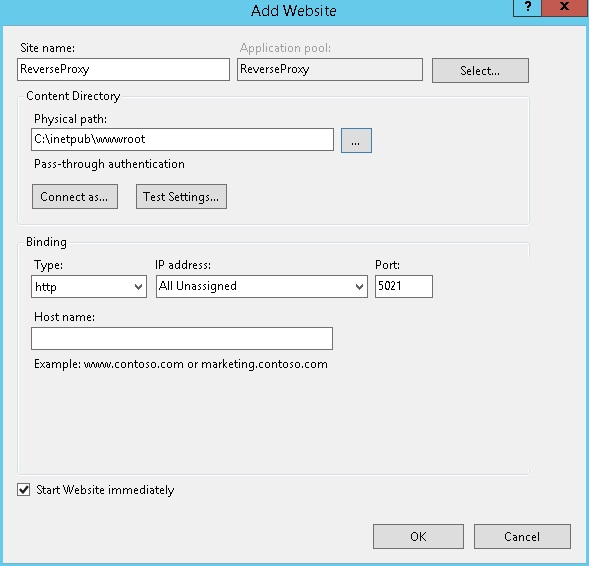The height and width of the screenshot is (566, 589).
Task: Expand the IP address combo box
Action: click(261, 287)
